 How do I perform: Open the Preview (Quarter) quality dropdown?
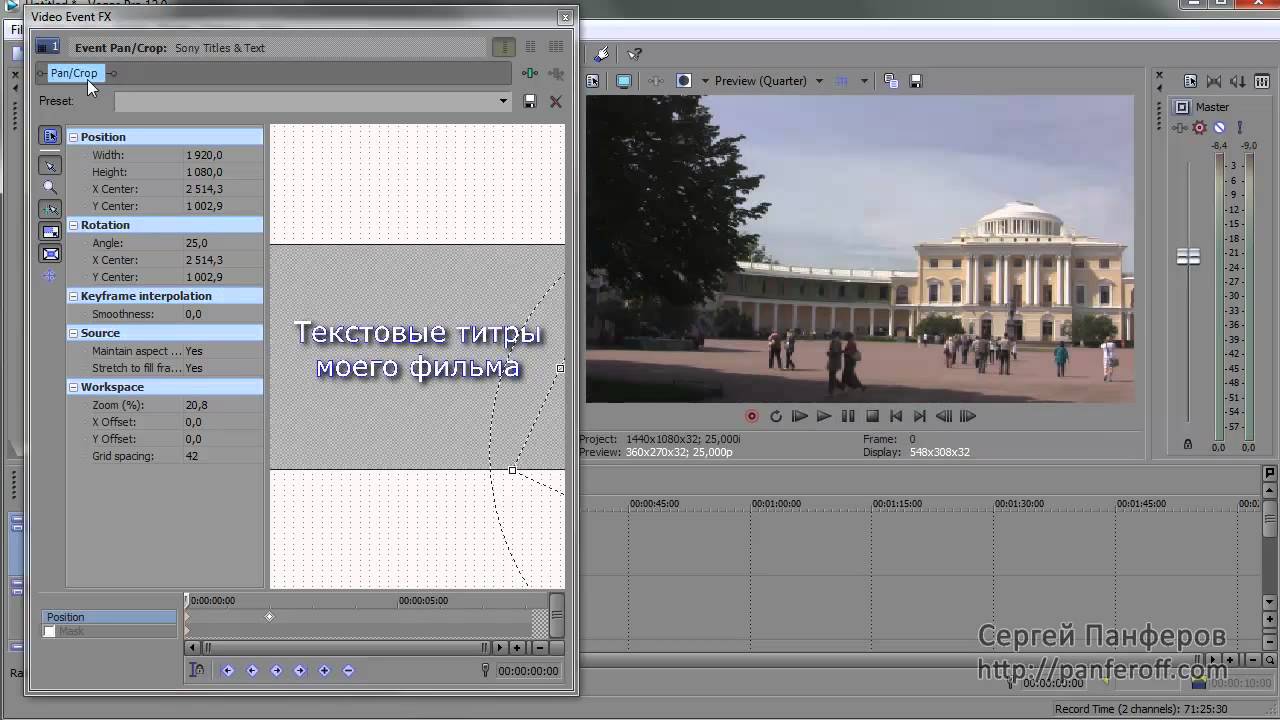819,81
